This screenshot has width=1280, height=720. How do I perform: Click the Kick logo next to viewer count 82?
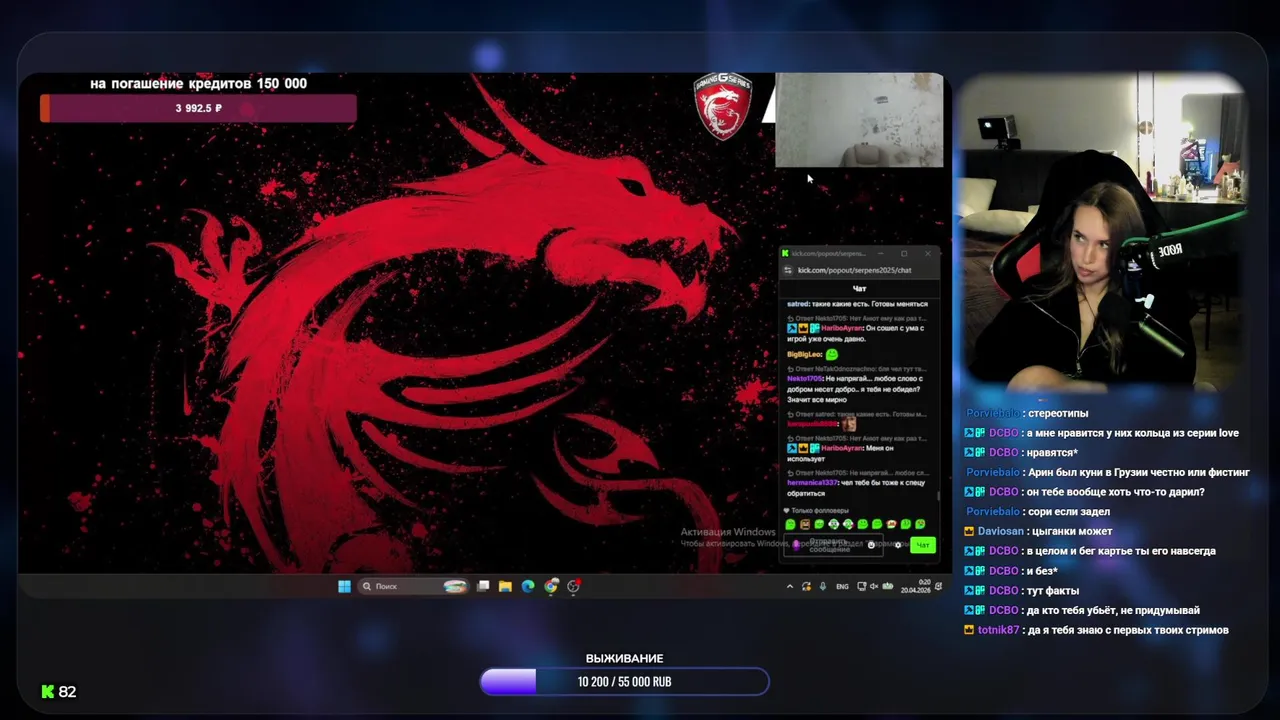(x=47, y=691)
